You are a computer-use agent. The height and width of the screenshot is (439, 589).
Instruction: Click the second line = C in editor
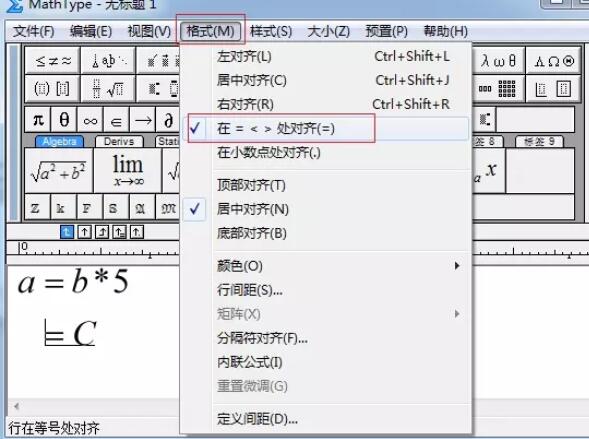pos(70,333)
